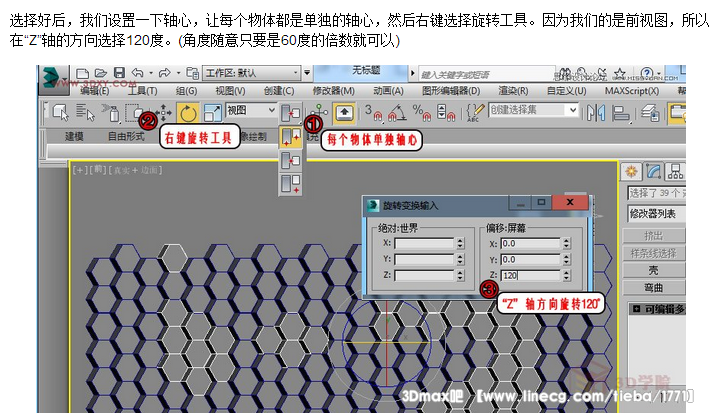The width and height of the screenshot is (723, 413).
Task: Save the file via the floppy disk icon
Action: [x=119, y=73]
